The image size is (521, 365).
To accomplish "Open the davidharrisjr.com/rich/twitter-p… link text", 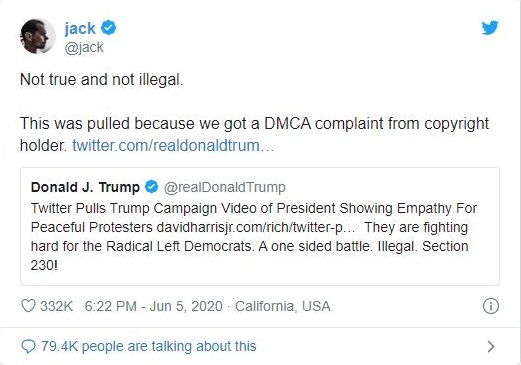I will pyautogui.click(x=257, y=227).
